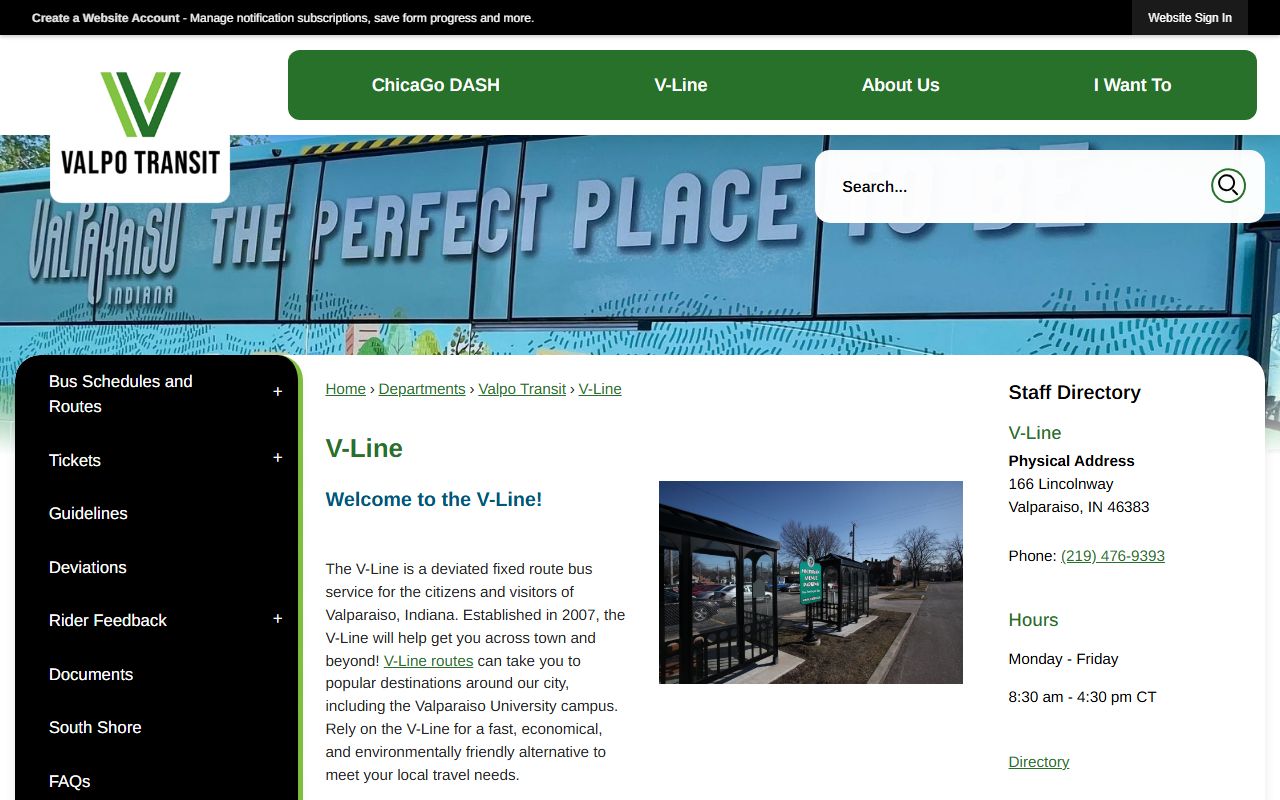Viewport: 1280px width, 800px height.
Task: Expand Bus Schedules and Routes submenu
Action: (x=278, y=392)
